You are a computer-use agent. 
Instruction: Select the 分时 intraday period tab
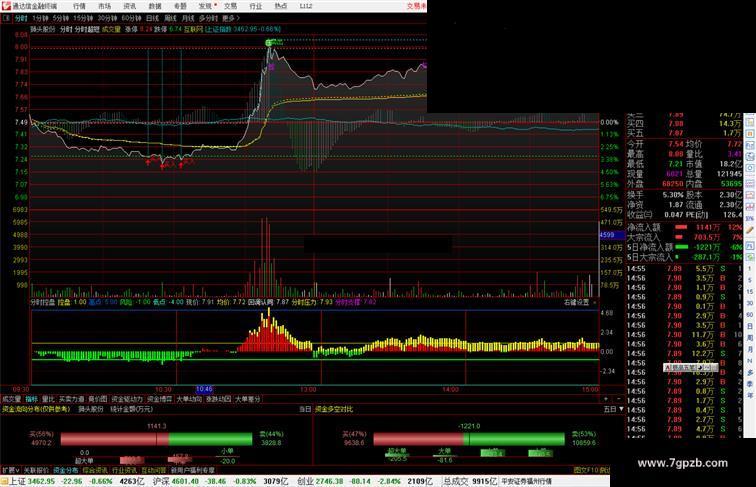coord(21,18)
